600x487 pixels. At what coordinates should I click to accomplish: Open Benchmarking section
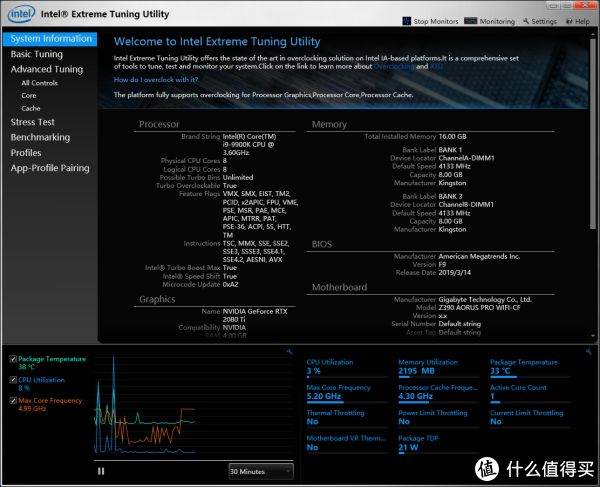point(40,137)
